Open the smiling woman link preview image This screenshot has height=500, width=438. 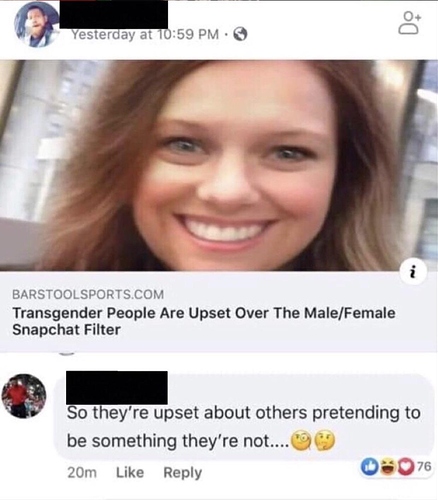point(219,166)
